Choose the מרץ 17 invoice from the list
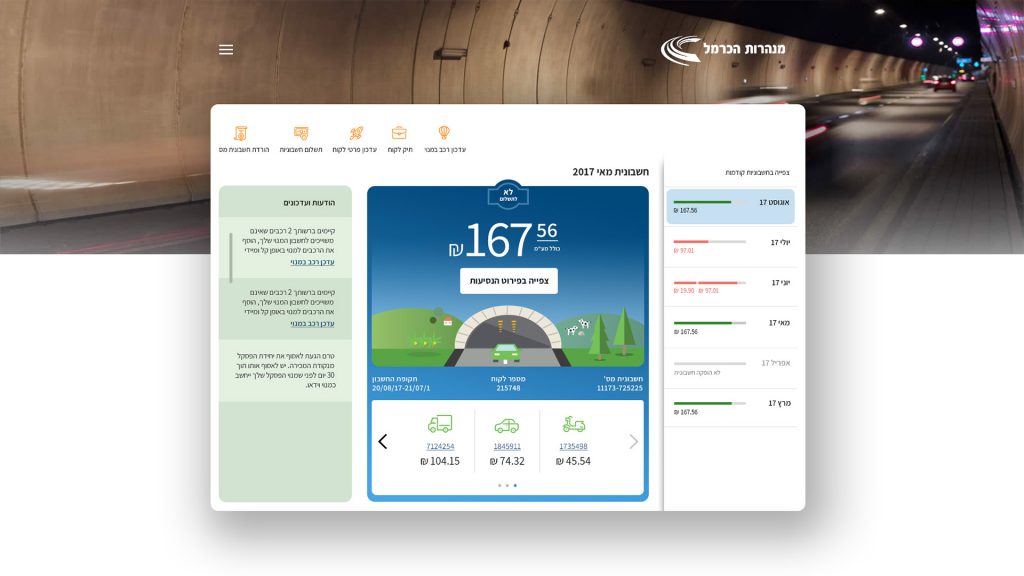The image size is (1024, 576). 731,406
